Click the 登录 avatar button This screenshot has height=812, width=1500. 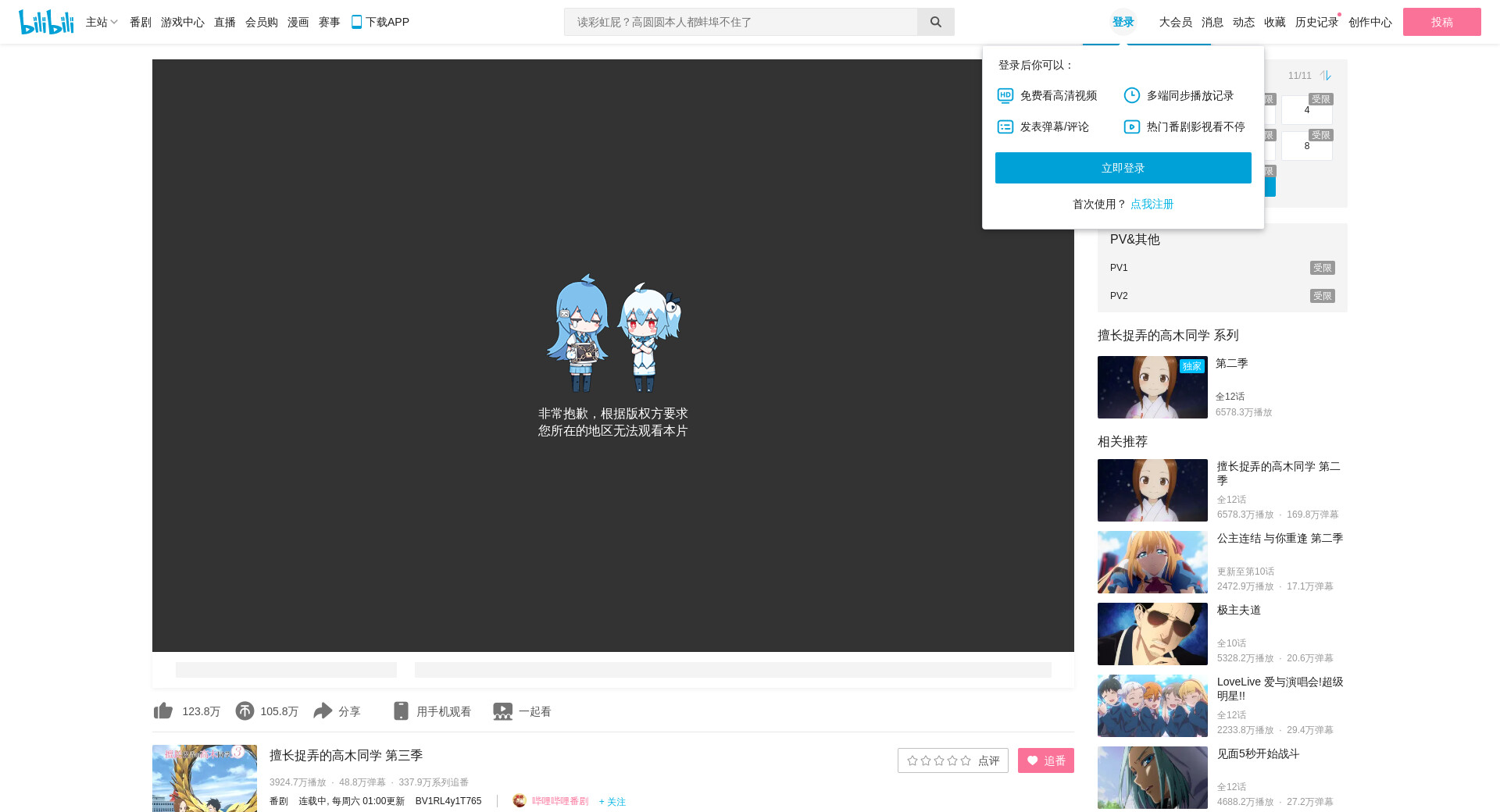point(1123,22)
